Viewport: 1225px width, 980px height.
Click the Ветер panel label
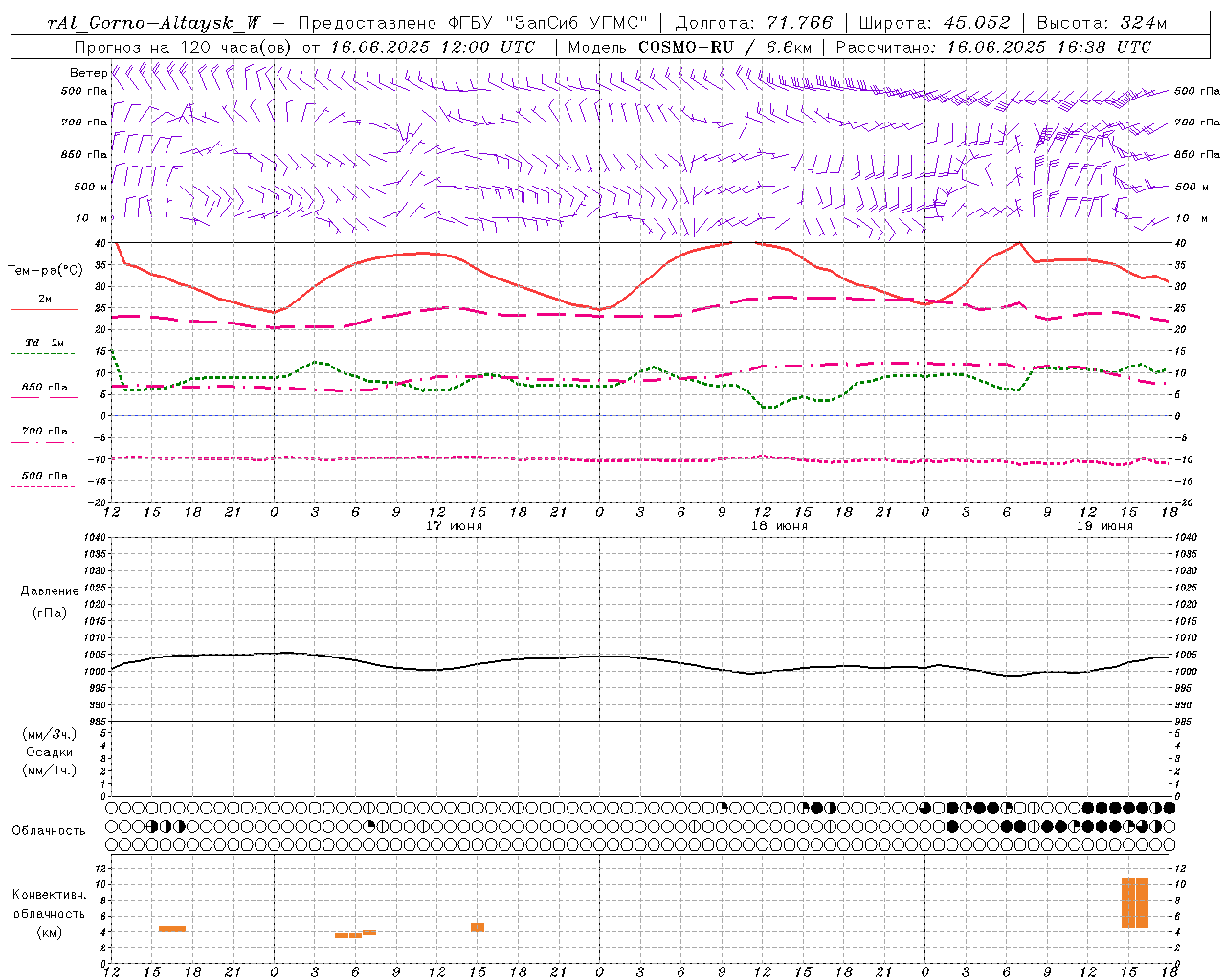pos(88,73)
